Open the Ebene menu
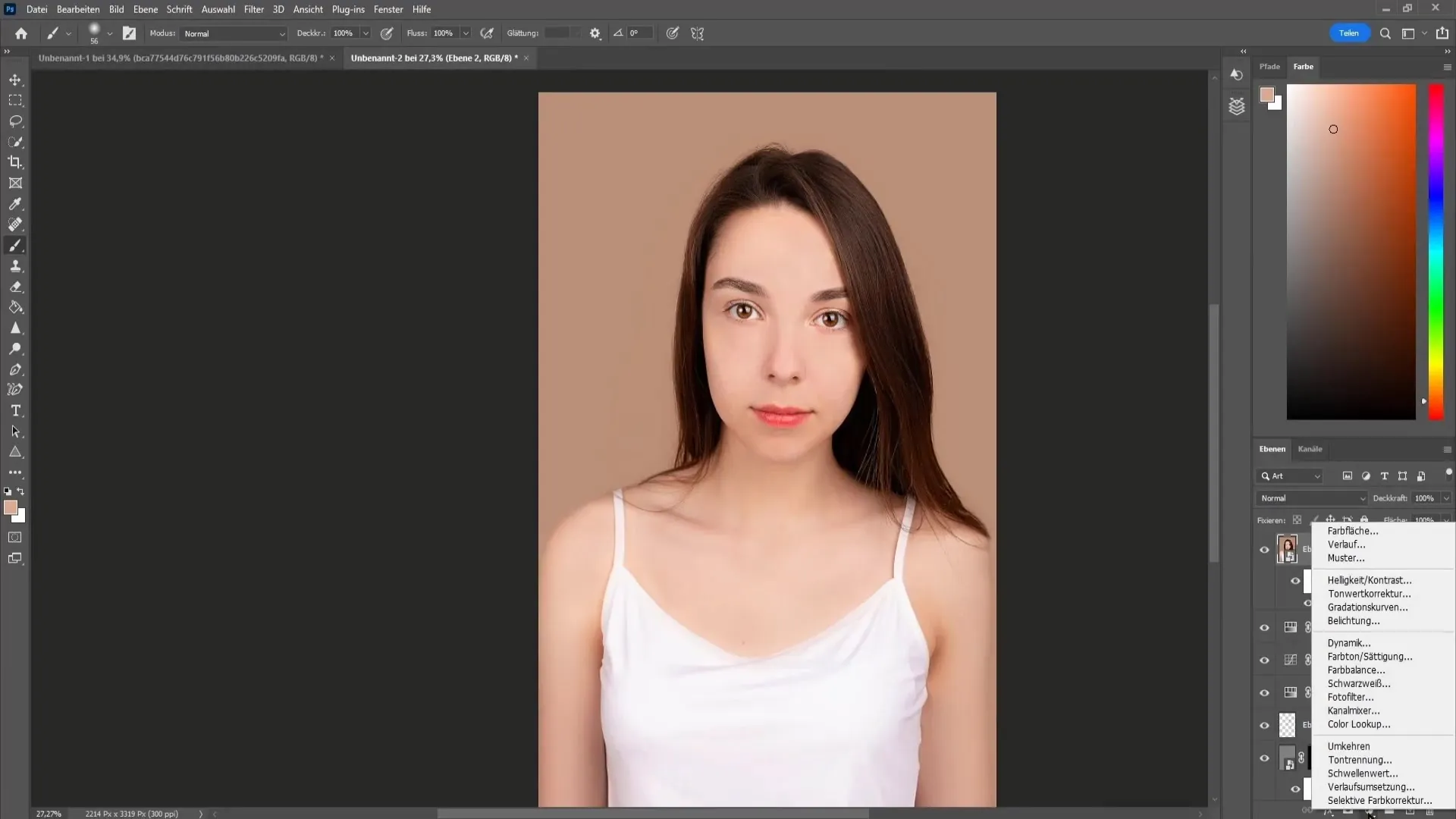This screenshot has width=1456, height=819. (146, 9)
